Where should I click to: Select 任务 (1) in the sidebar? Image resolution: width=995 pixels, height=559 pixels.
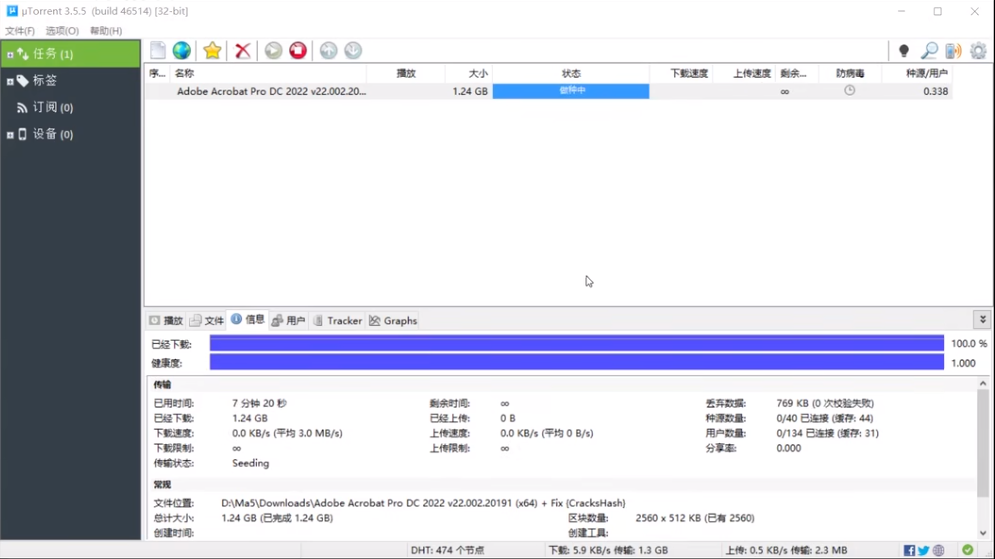click(70, 54)
